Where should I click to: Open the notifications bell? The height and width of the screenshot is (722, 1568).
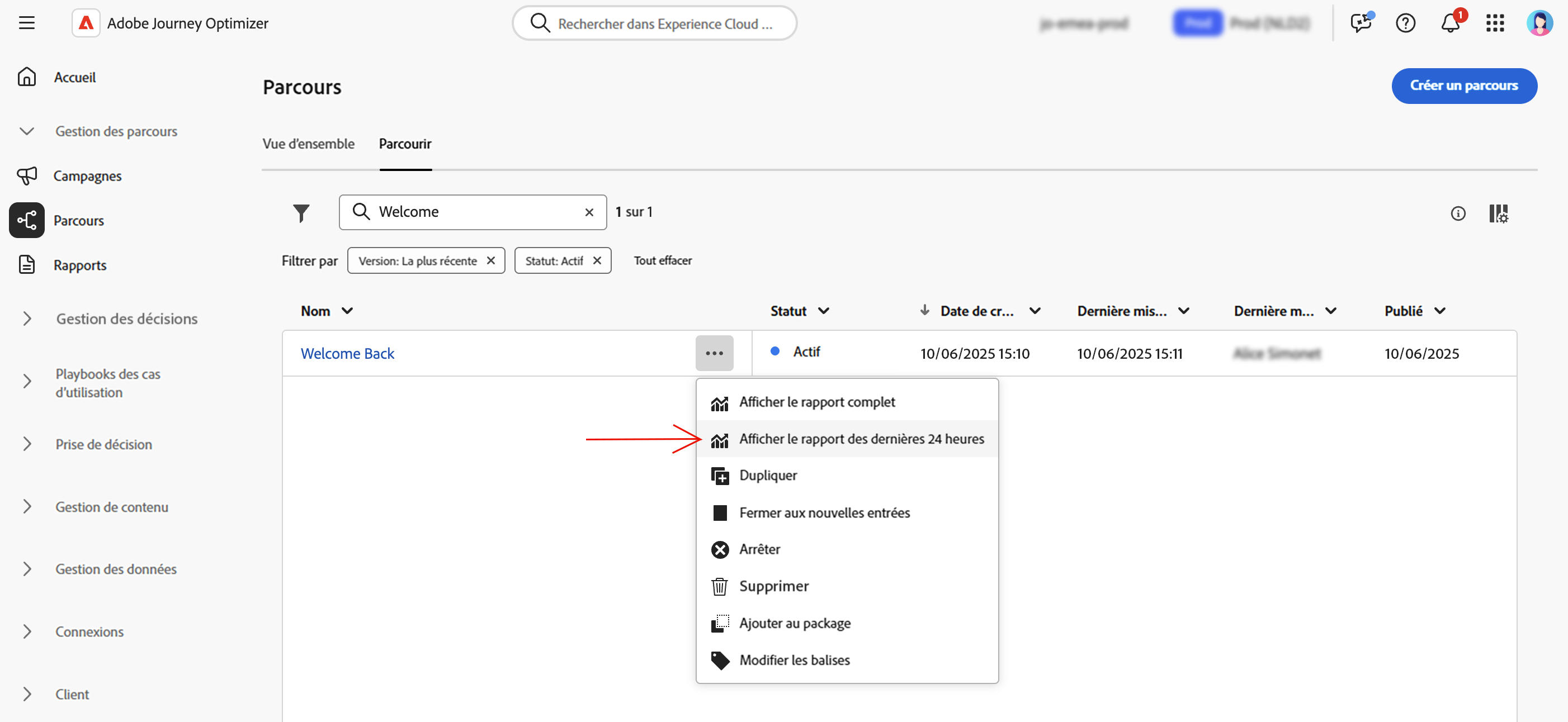click(1450, 23)
